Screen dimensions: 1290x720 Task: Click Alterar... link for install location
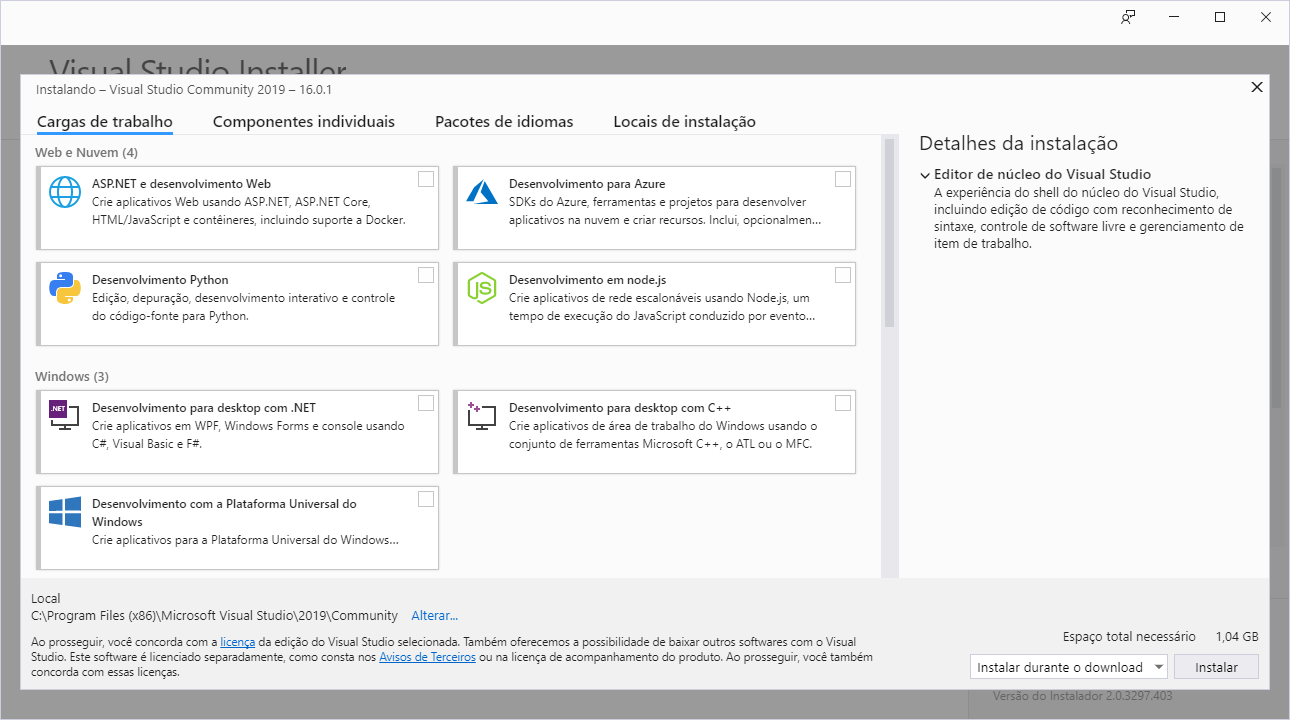[x=434, y=616]
